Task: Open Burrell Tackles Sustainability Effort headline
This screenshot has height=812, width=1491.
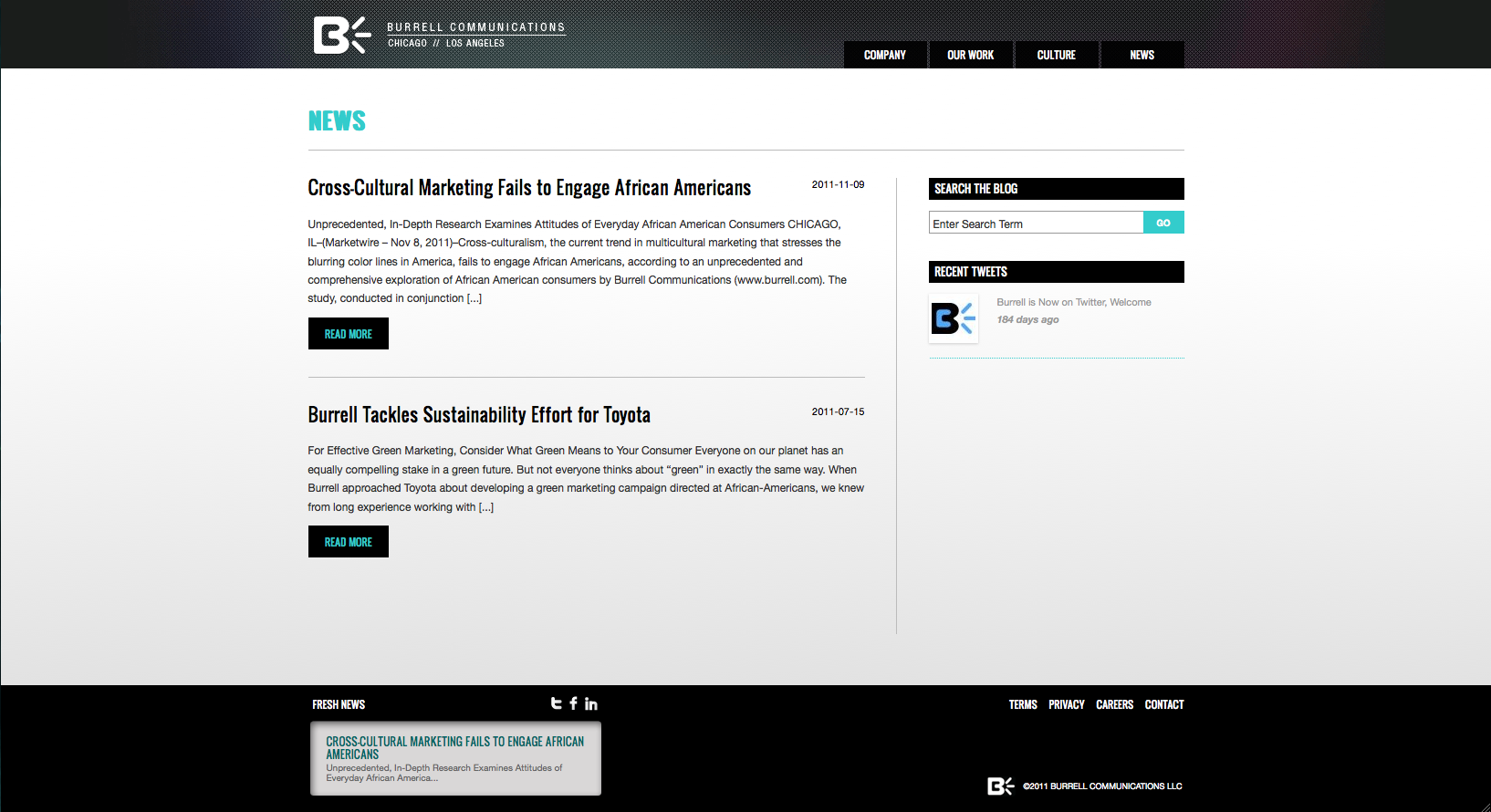Action: point(479,415)
